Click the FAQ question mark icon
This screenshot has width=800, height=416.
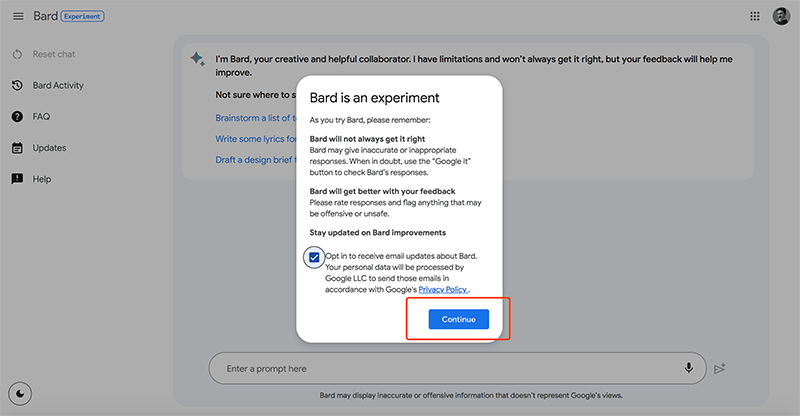pos(17,116)
